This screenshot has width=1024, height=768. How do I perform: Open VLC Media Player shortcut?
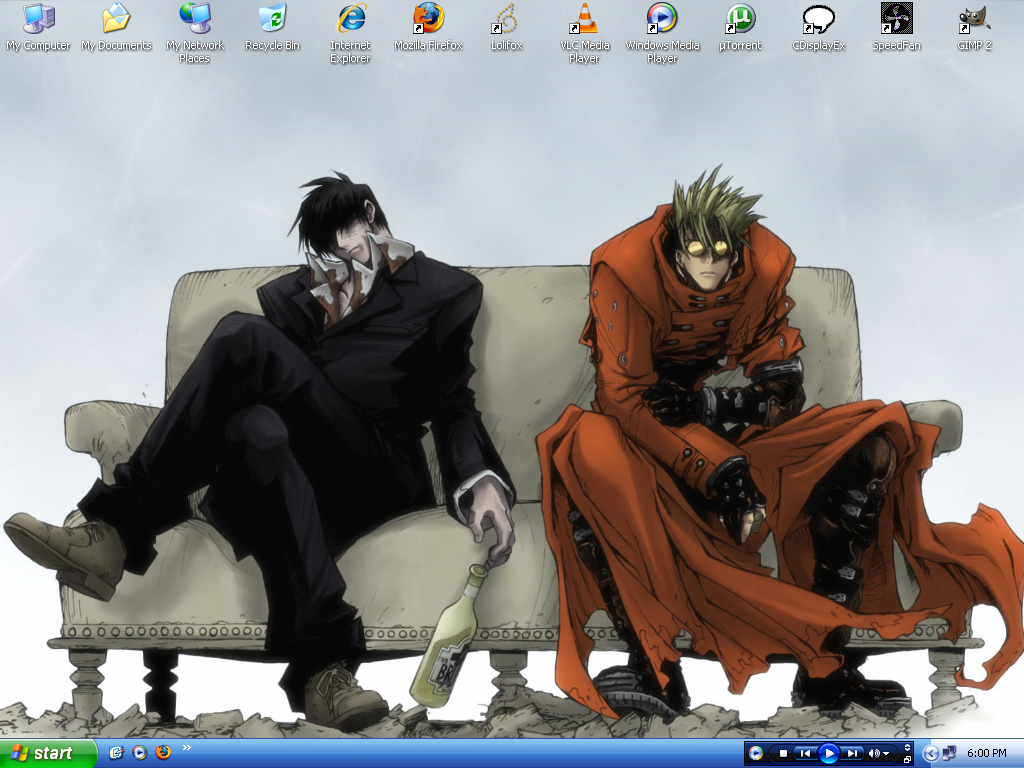(584, 33)
